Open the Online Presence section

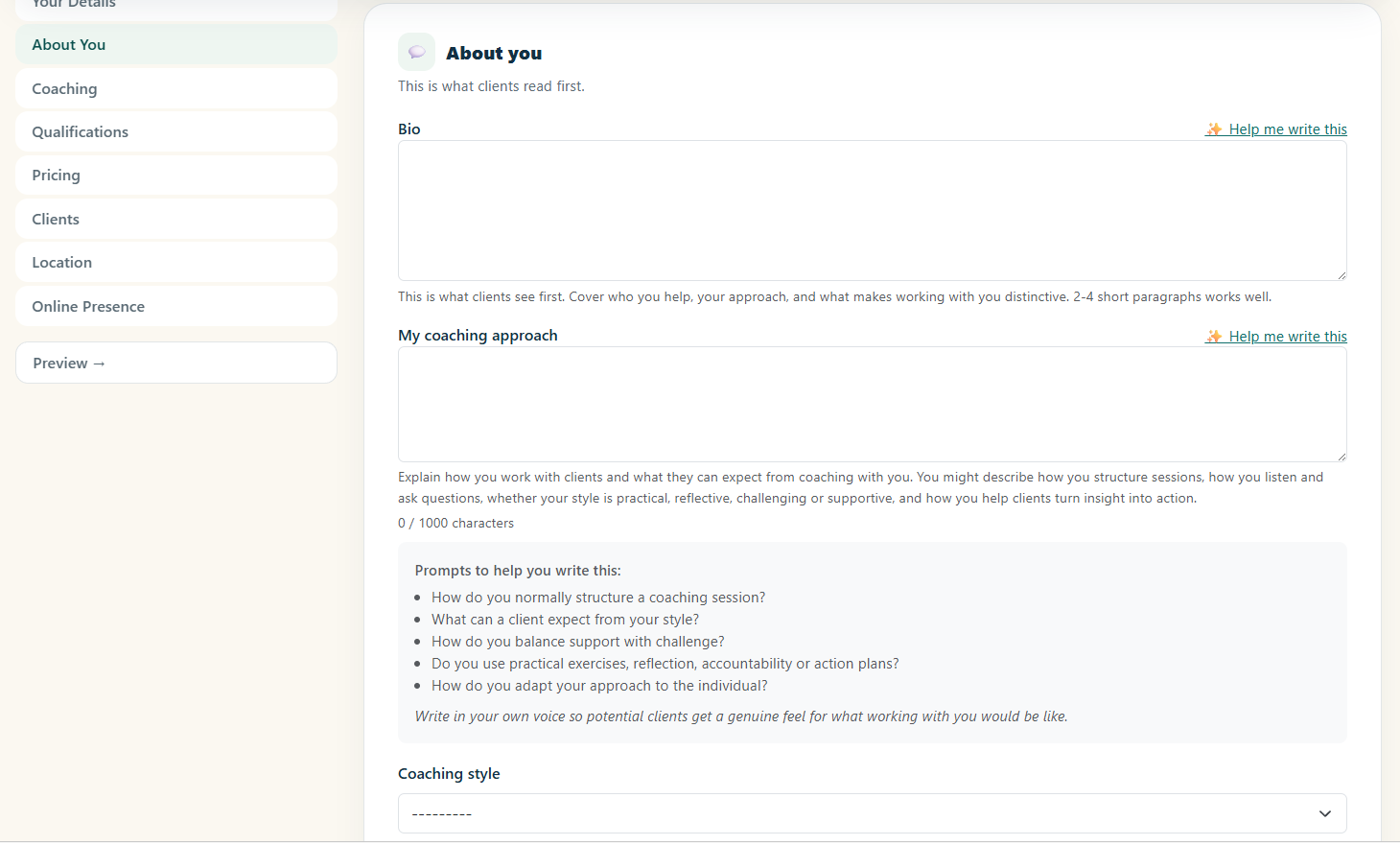click(x=176, y=307)
